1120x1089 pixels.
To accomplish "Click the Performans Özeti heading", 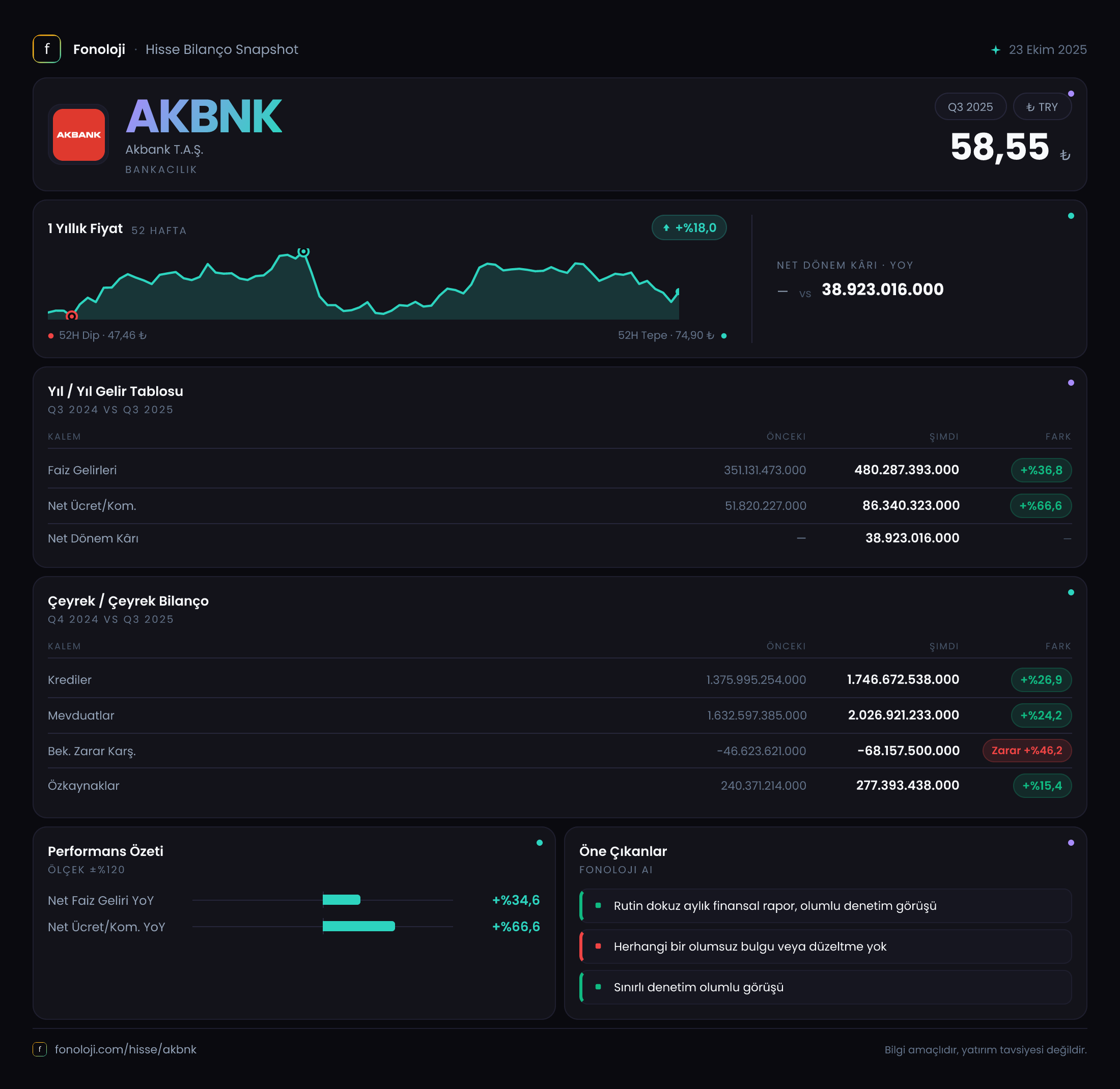I will 106,851.
